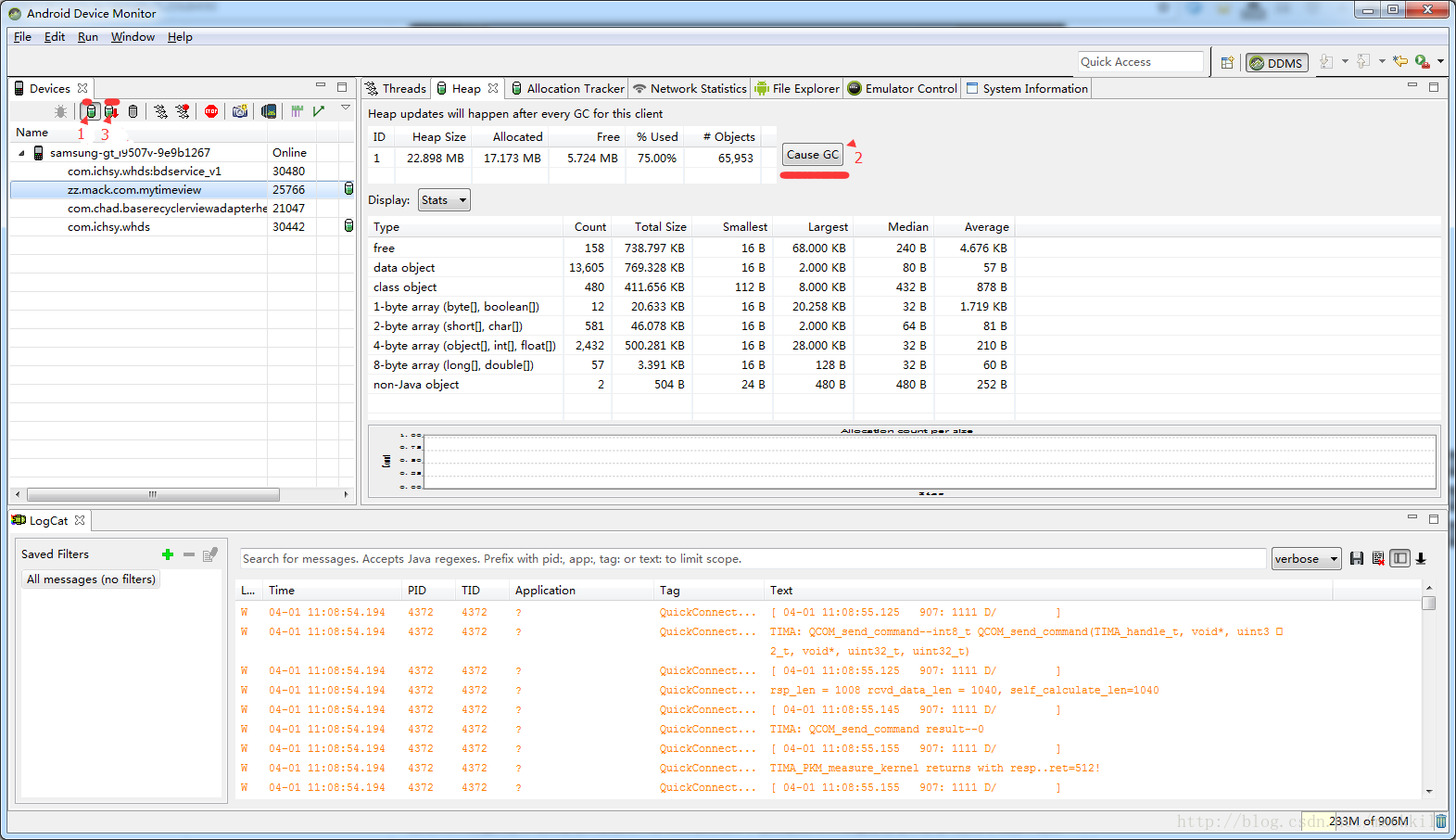The image size is (1456, 840).
Task: Click the Total Size column header
Action: (652, 227)
